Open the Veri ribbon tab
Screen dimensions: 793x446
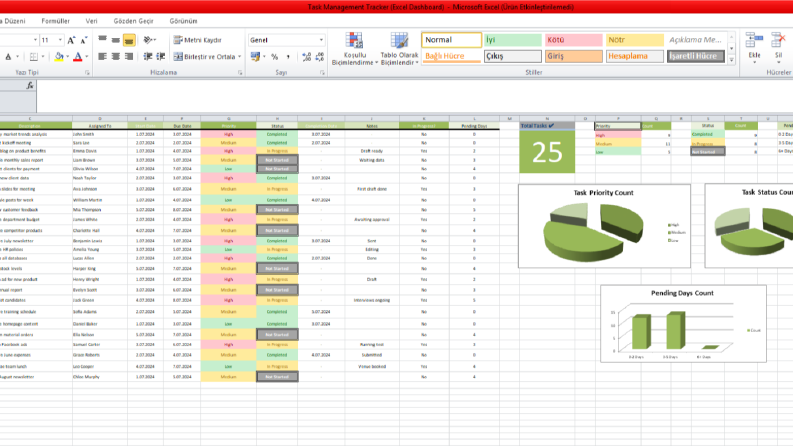[x=92, y=21]
